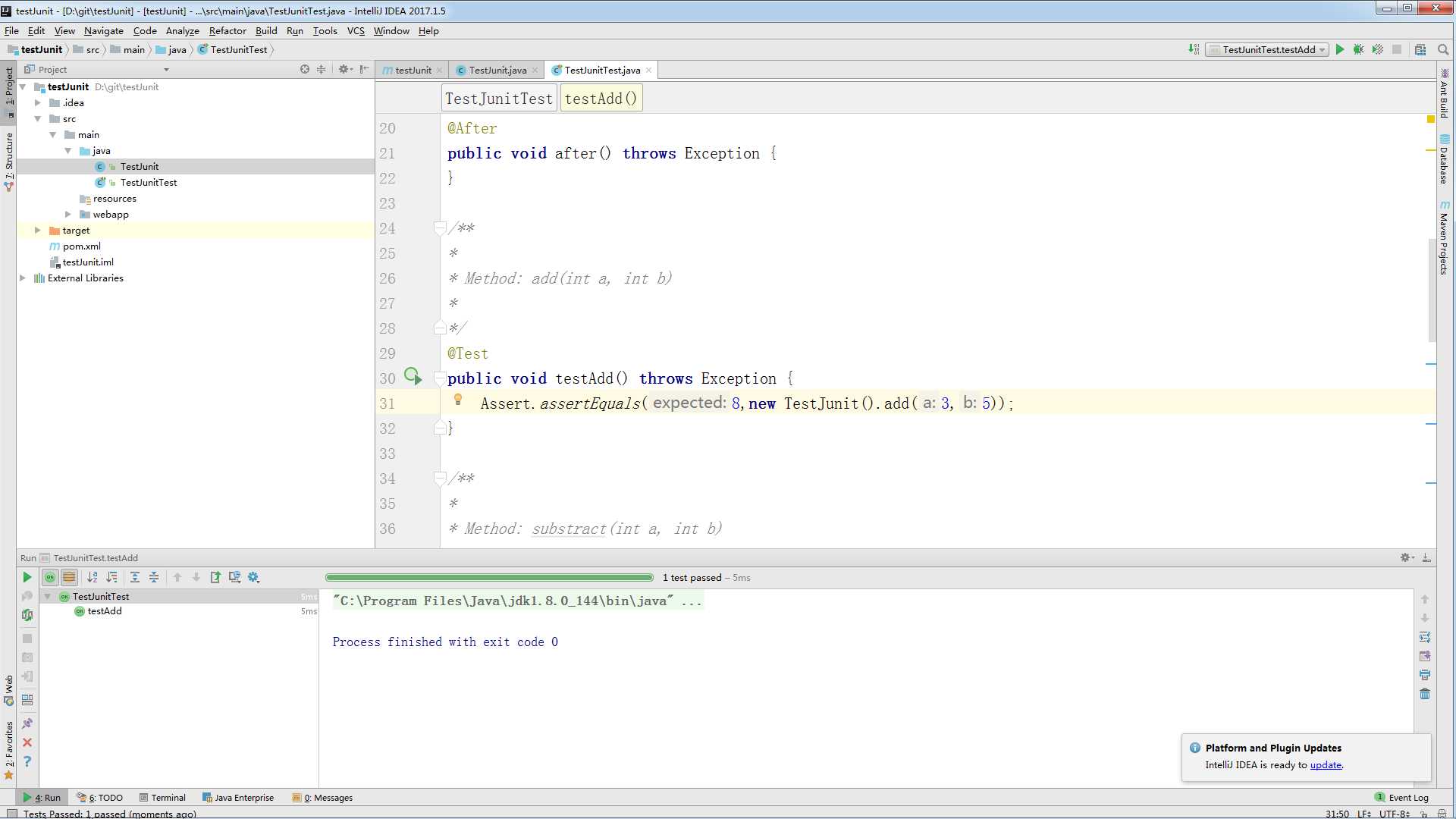Collapse the testJunit root project node
1456x819 pixels.
23,87
